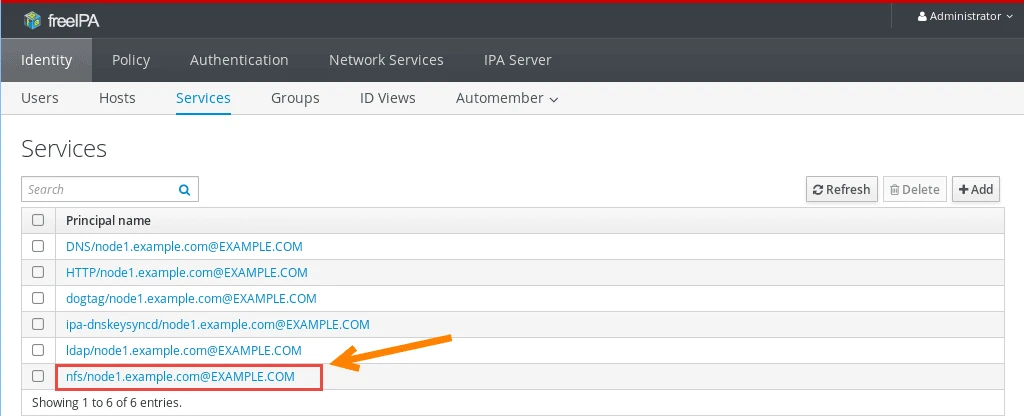Expand the Automember dropdown
This screenshot has height=416, width=1024.
[x=507, y=98]
